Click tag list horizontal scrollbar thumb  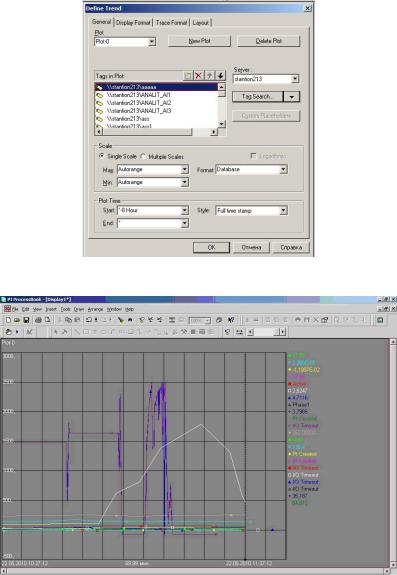(x=147, y=132)
